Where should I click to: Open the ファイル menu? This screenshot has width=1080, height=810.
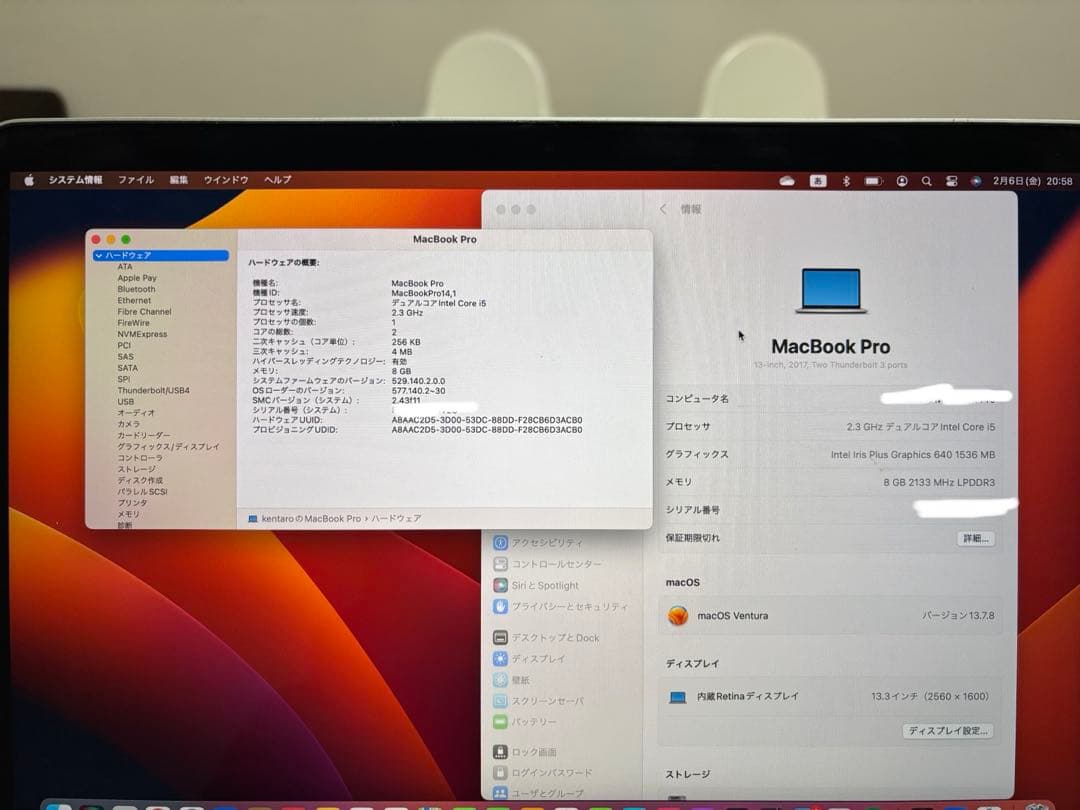(x=136, y=180)
